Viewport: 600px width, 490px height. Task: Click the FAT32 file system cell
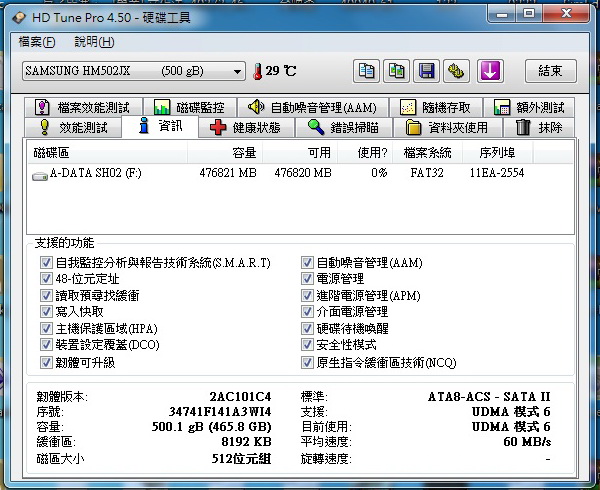tap(427, 173)
